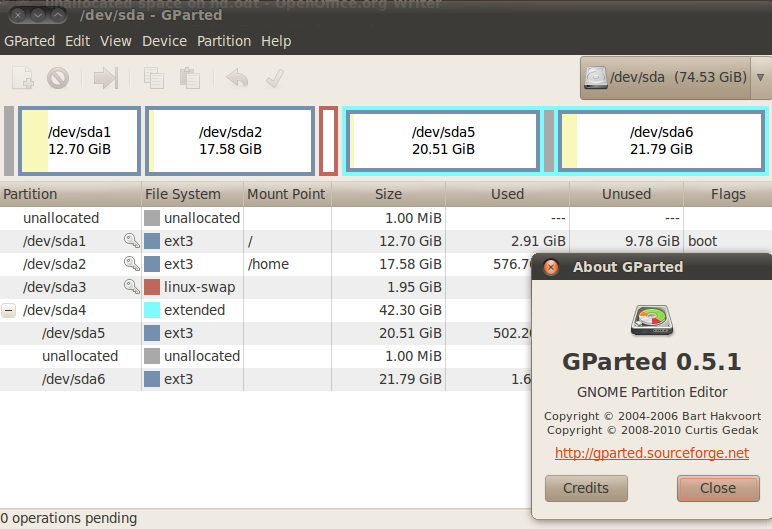This screenshot has width=772, height=529.
Task: Select the /dev/sda5 partition row
Action: coord(266,333)
